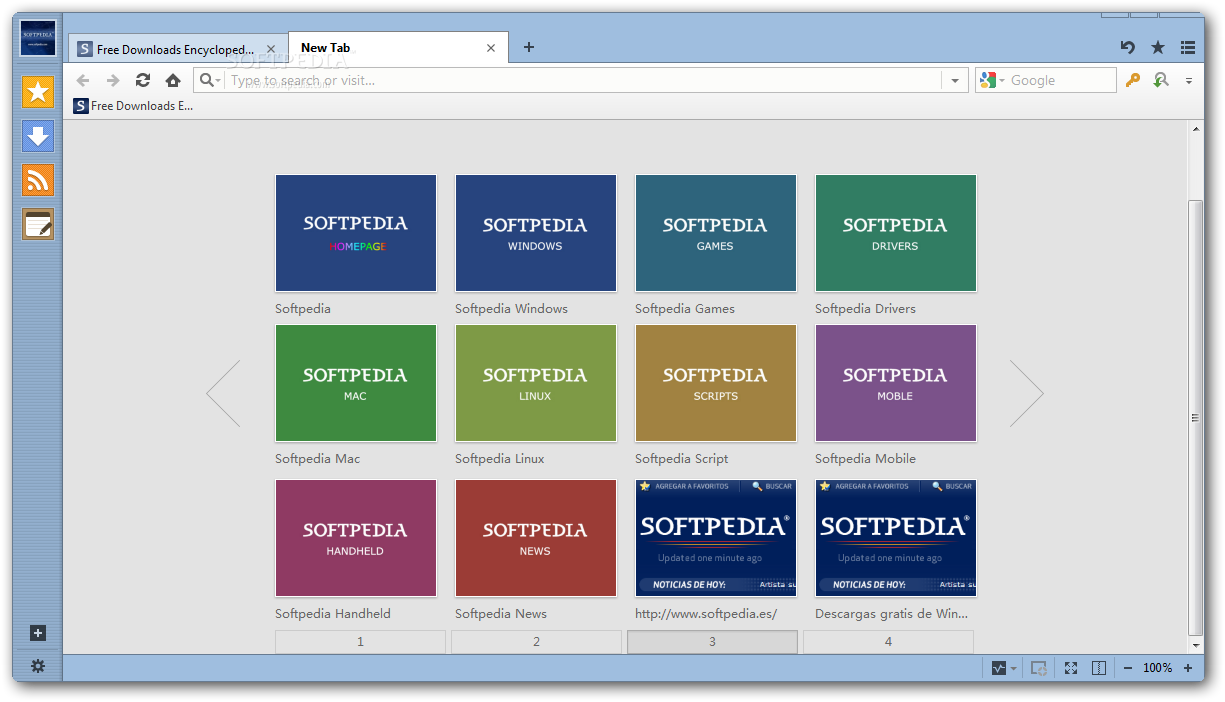The height and width of the screenshot is (702, 1225).
Task: Toggle split screen view in the status bar
Action: coord(1099,668)
